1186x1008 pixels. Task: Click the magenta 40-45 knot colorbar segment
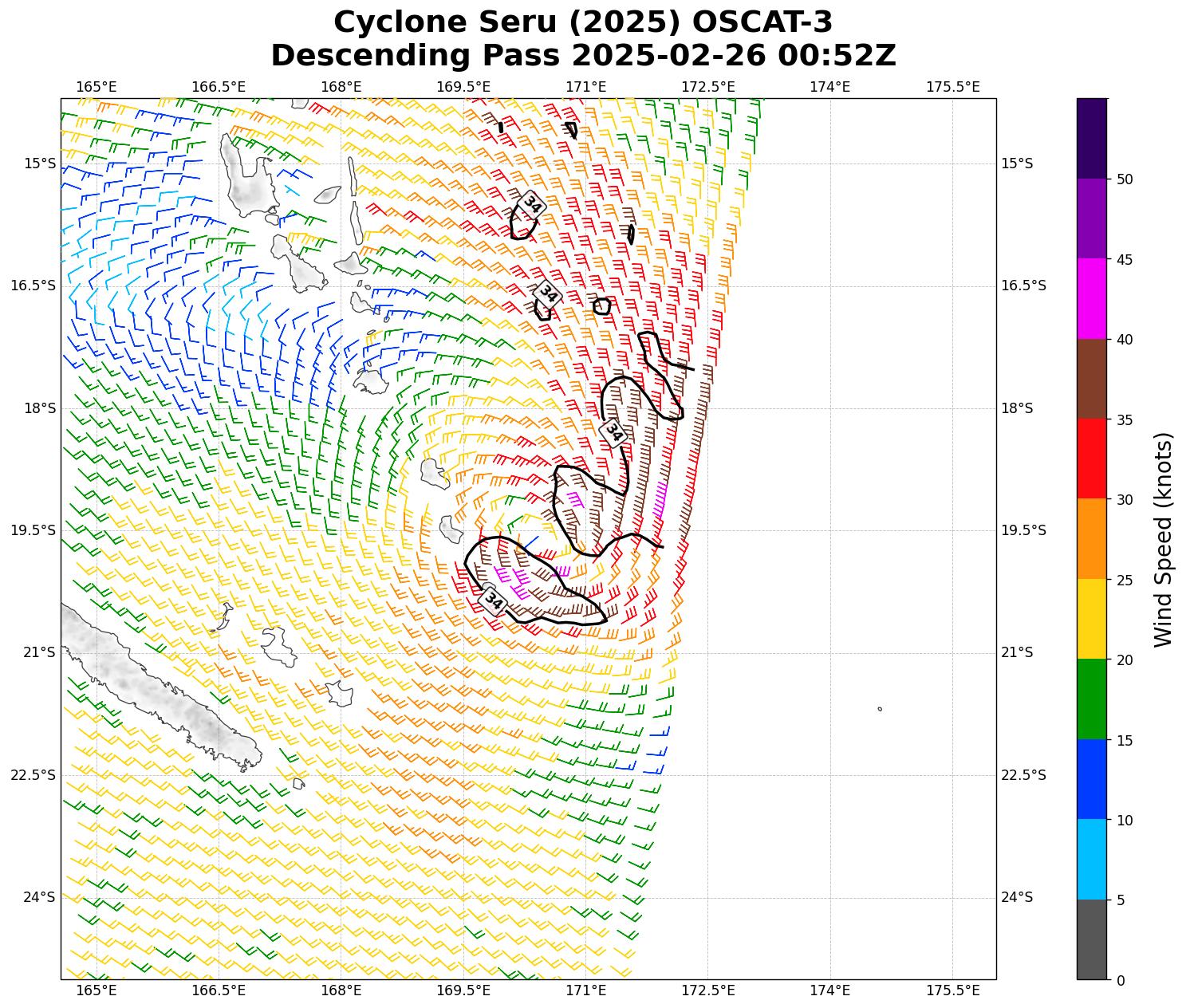[x=1091, y=298]
